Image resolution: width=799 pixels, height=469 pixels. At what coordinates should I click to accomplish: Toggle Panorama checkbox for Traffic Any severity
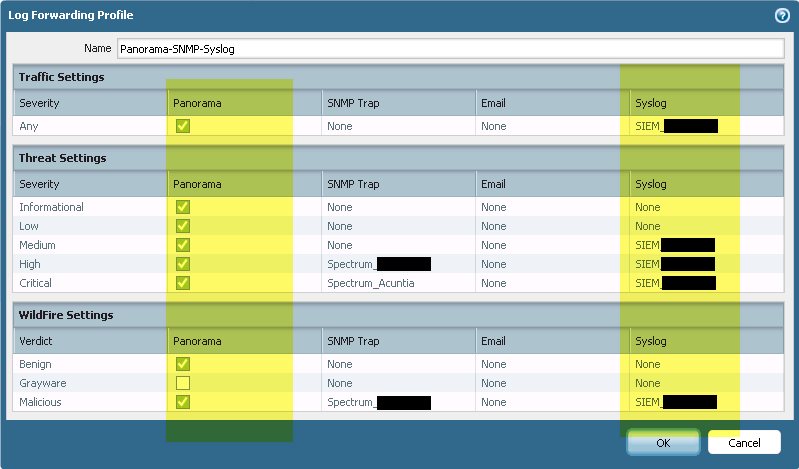182,126
